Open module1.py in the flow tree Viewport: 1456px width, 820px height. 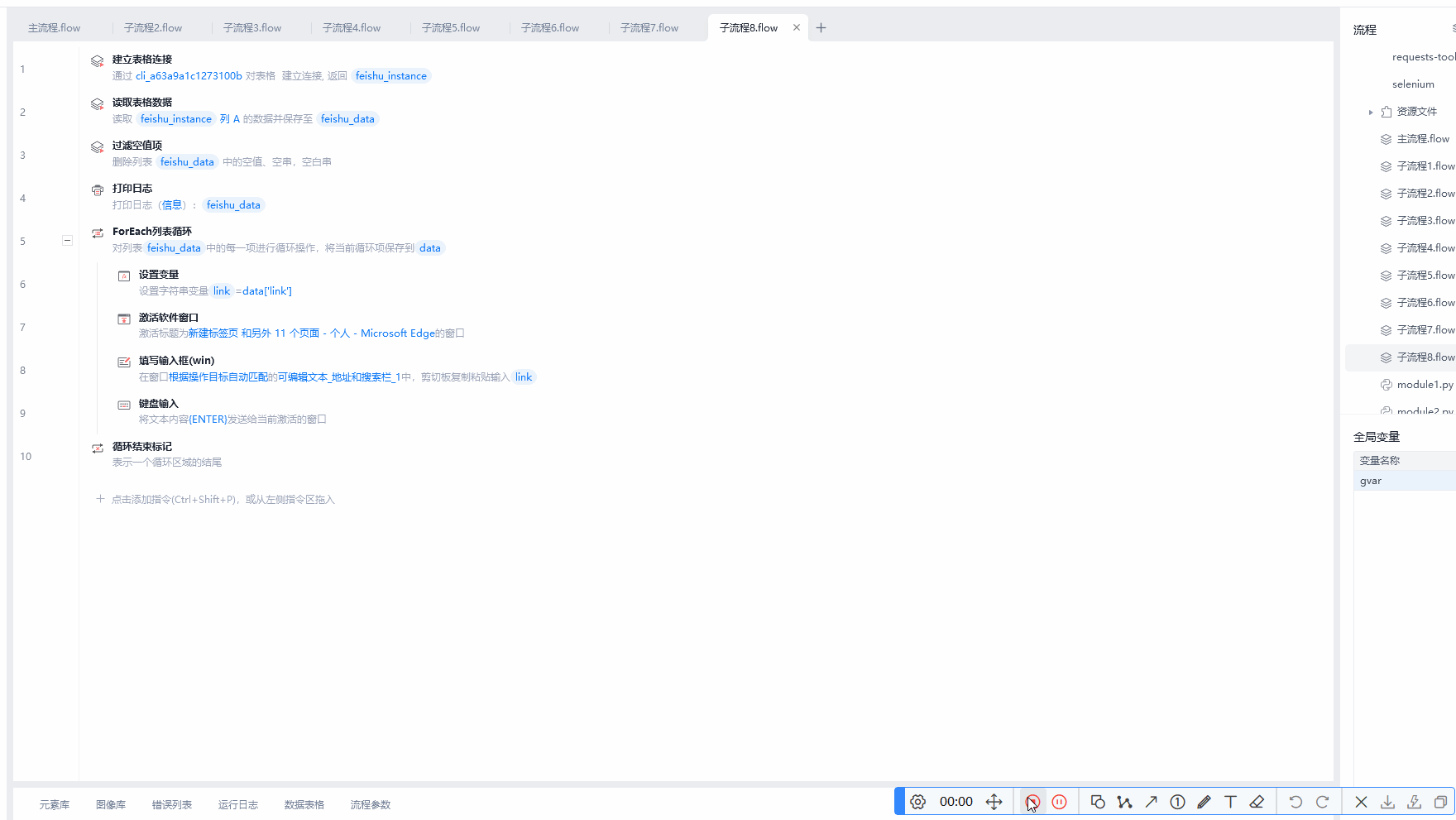(x=1424, y=385)
